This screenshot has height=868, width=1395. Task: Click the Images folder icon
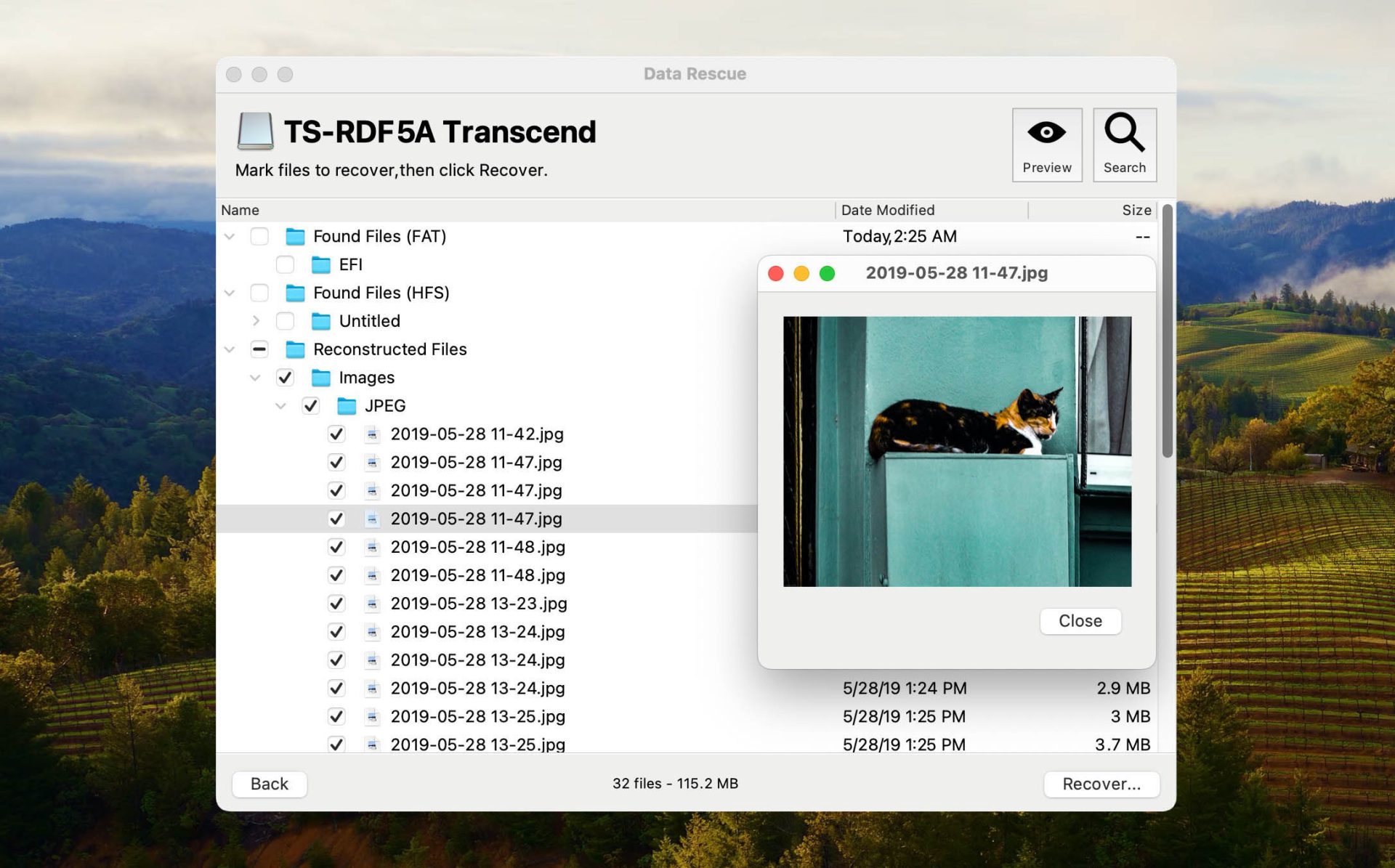321,378
